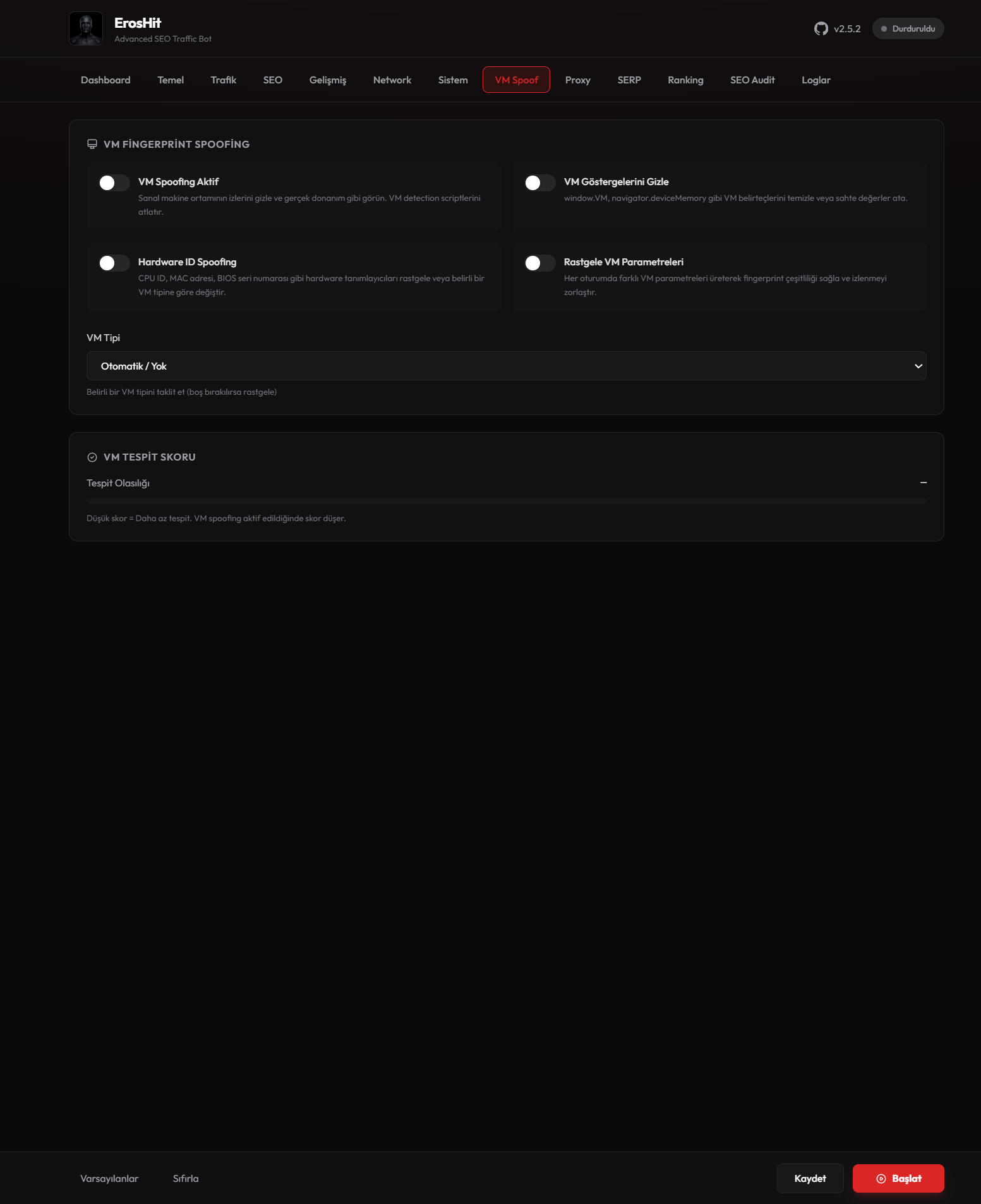Enable Rastgele VM Parametreleri toggle
The height and width of the screenshot is (1204, 981).
(540, 263)
